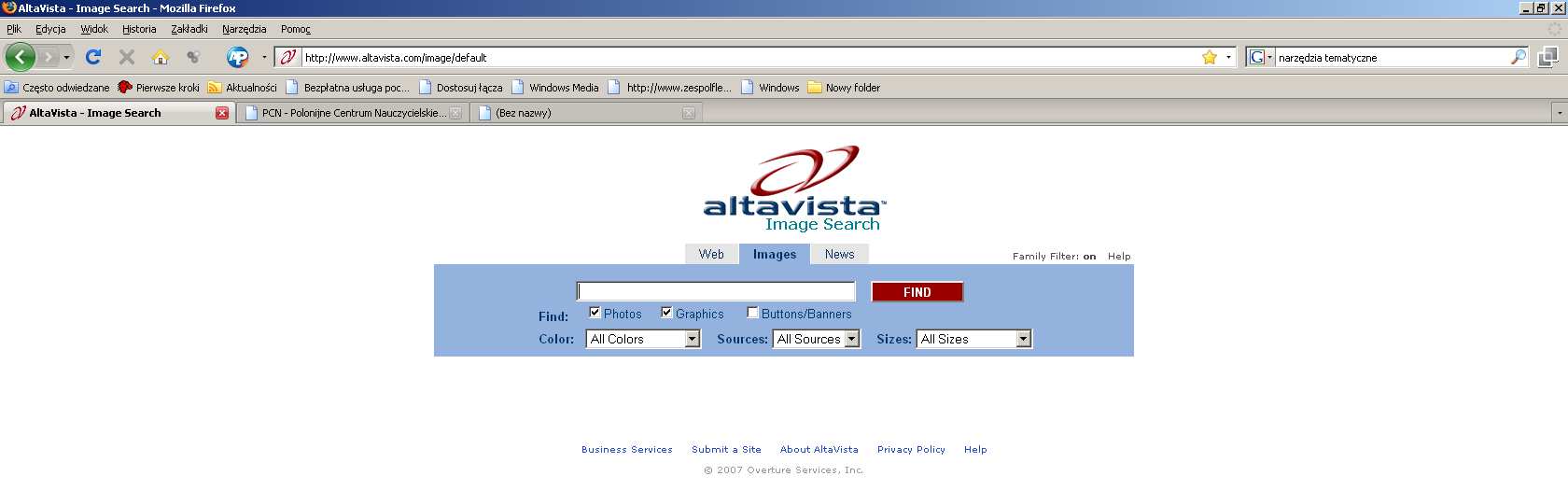Image resolution: width=1568 pixels, height=490 pixels.
Task: Click the Stop loading X icon
Action: (127, 57)
